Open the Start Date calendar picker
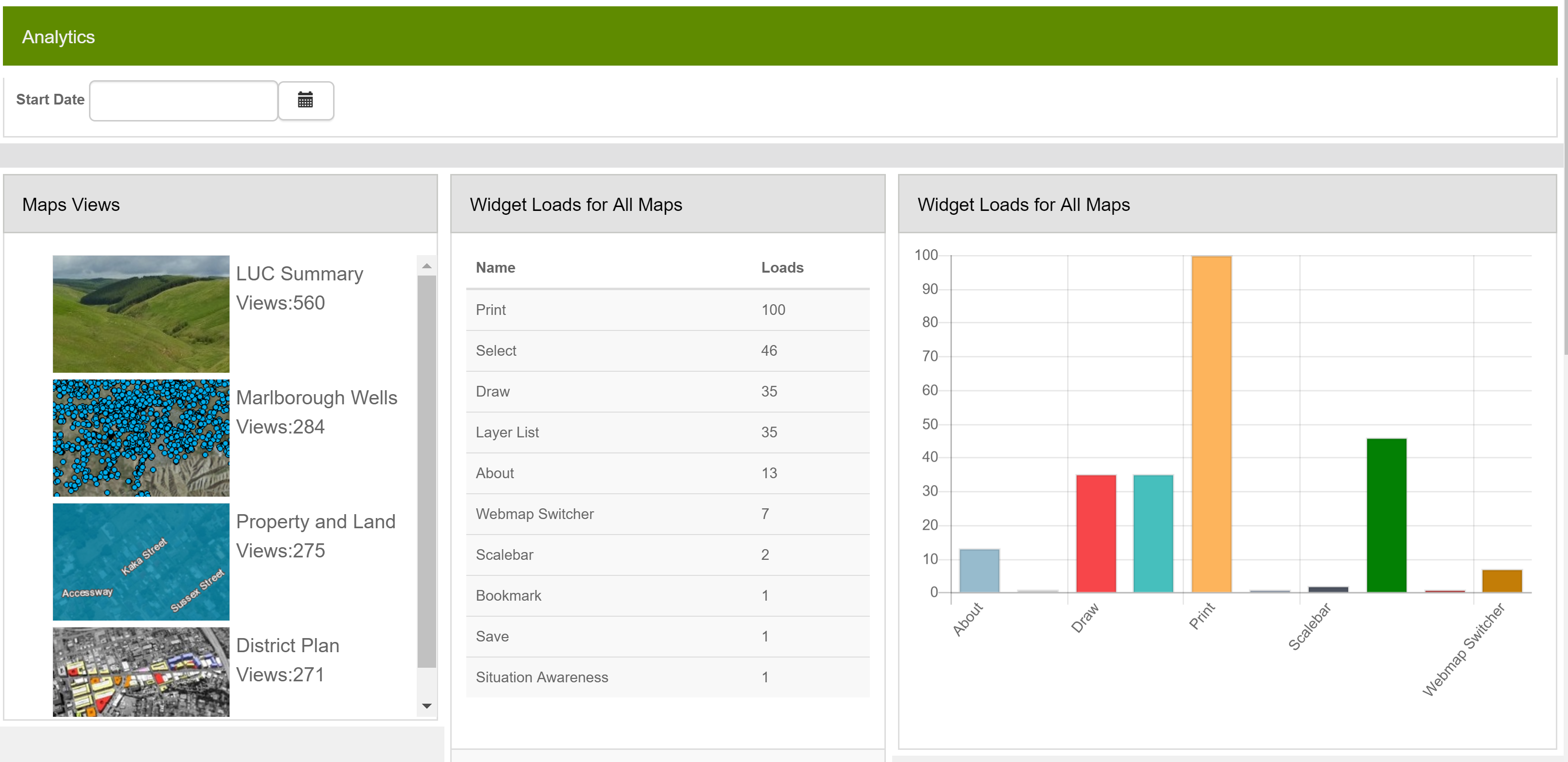This screenshot has width=1568, height=762. point(305,101)
